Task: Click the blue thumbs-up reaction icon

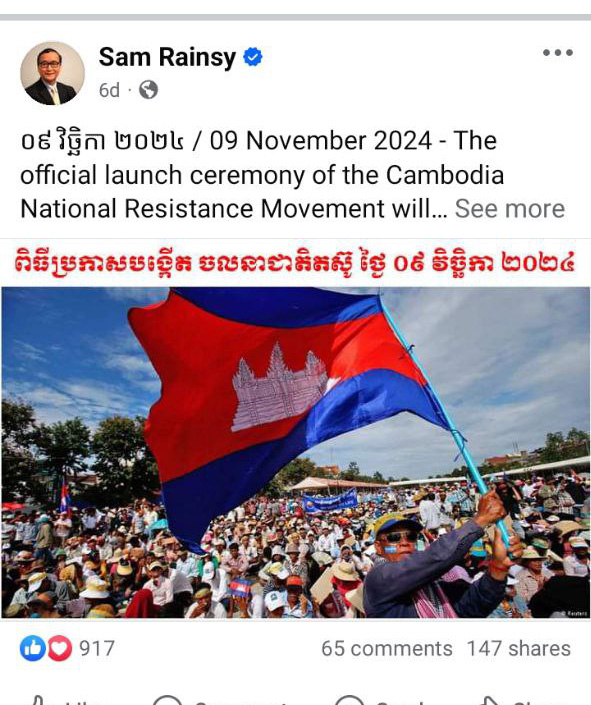Action: (x=32, y=649)
